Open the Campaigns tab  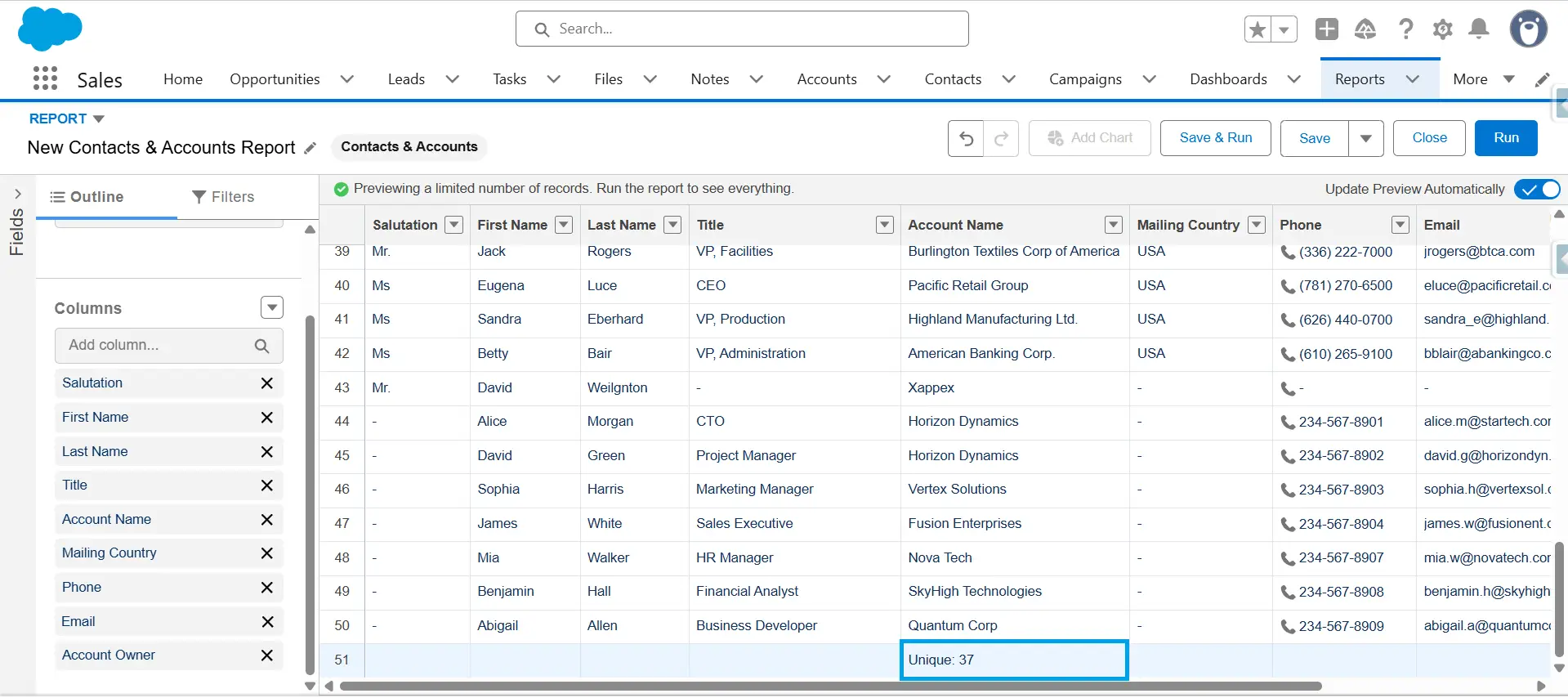(x=1085, y=79)
